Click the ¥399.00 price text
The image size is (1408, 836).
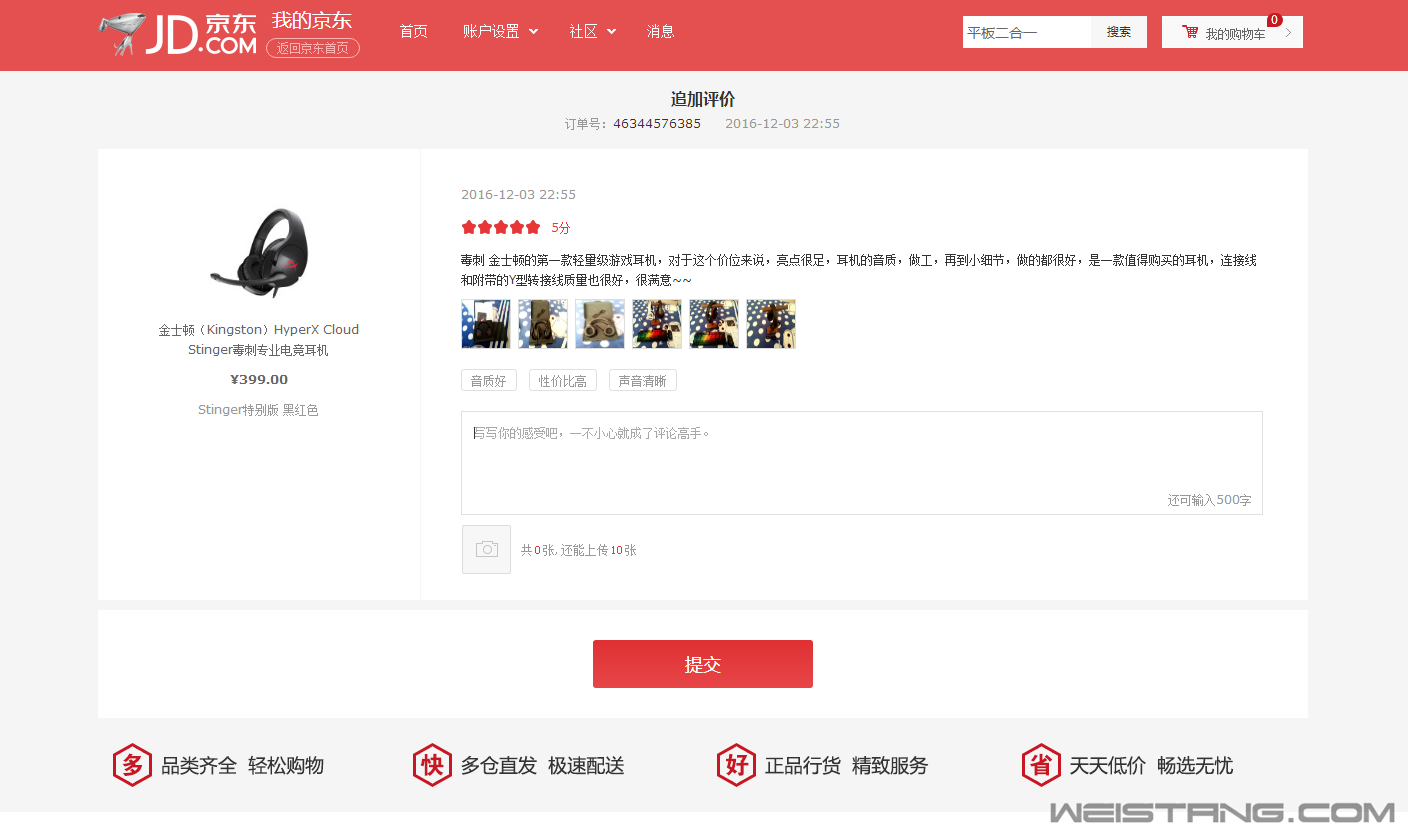(259, 379)
